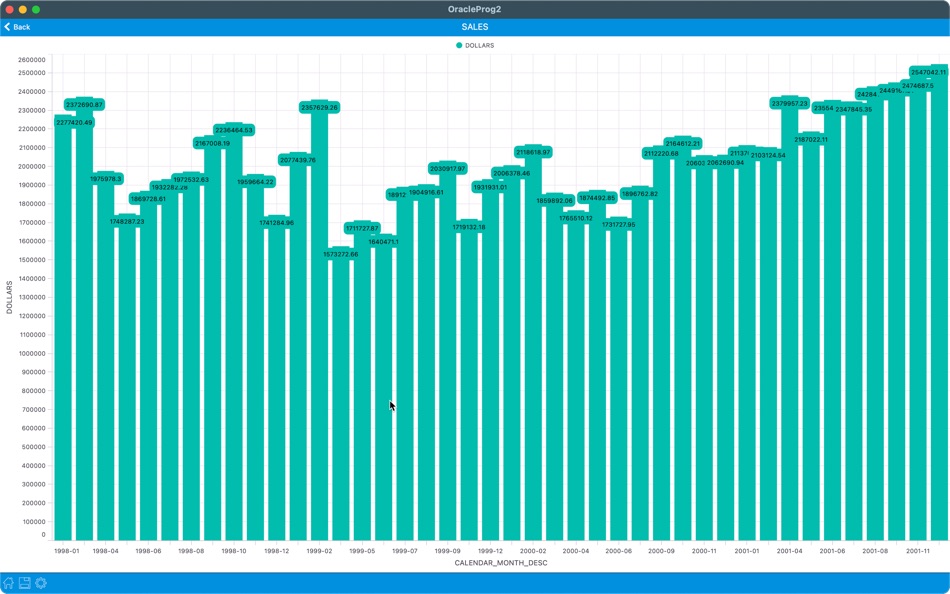Select the 1000000 y-axis tick label

click(x=32, y=353)
